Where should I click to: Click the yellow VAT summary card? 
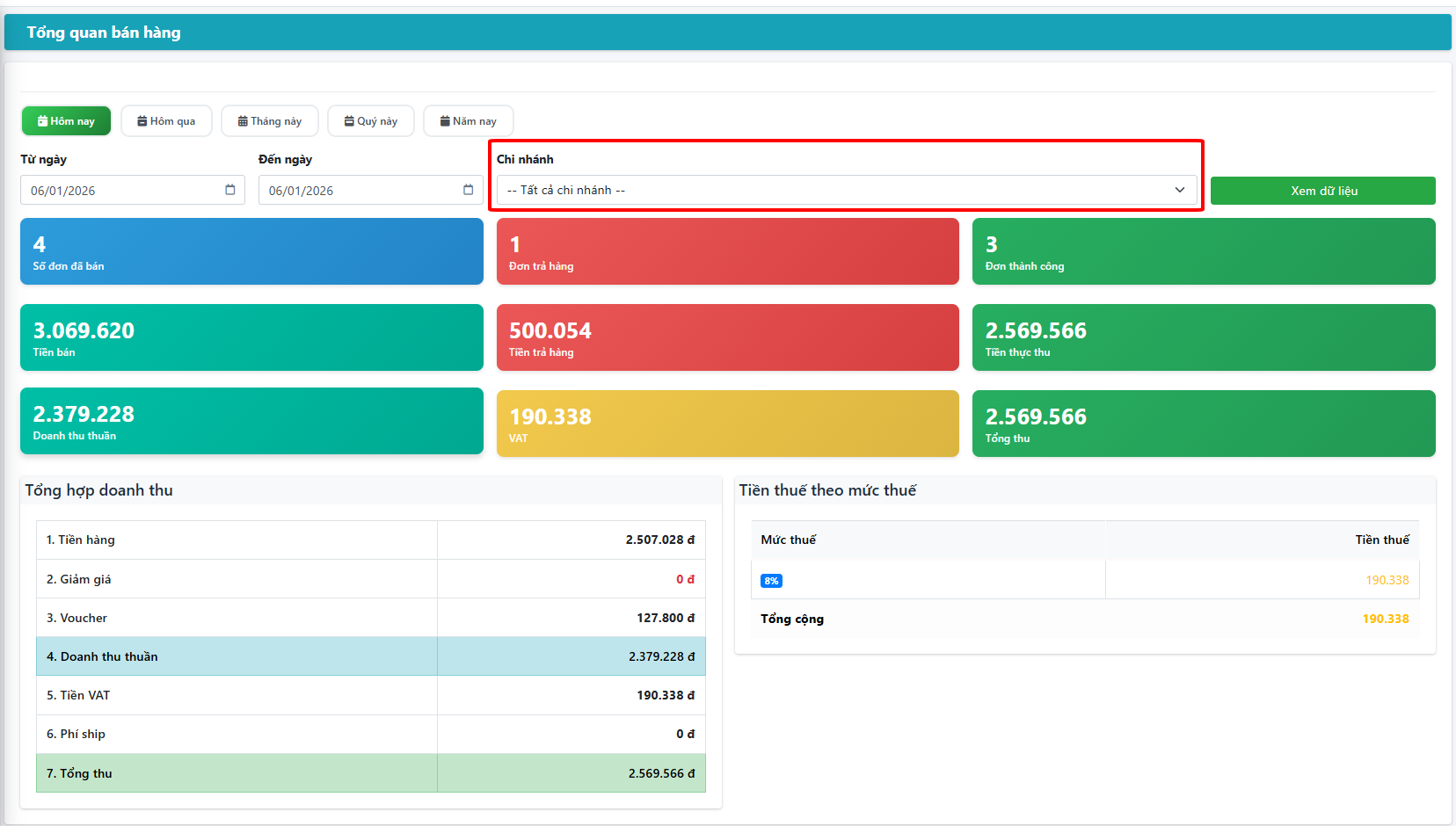point(727,424)
